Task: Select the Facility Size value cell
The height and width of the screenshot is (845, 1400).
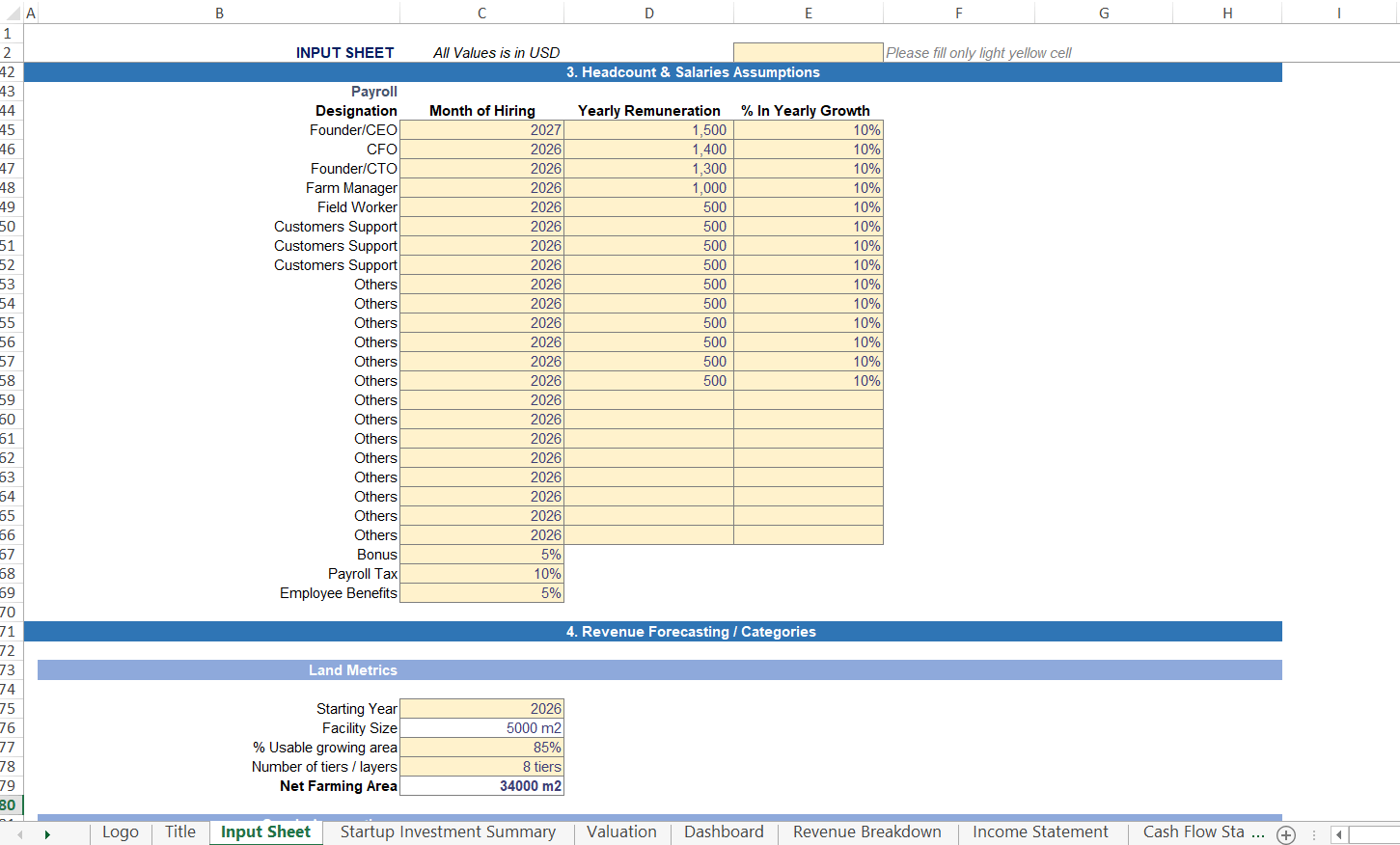Action: (x=481, y=728)
